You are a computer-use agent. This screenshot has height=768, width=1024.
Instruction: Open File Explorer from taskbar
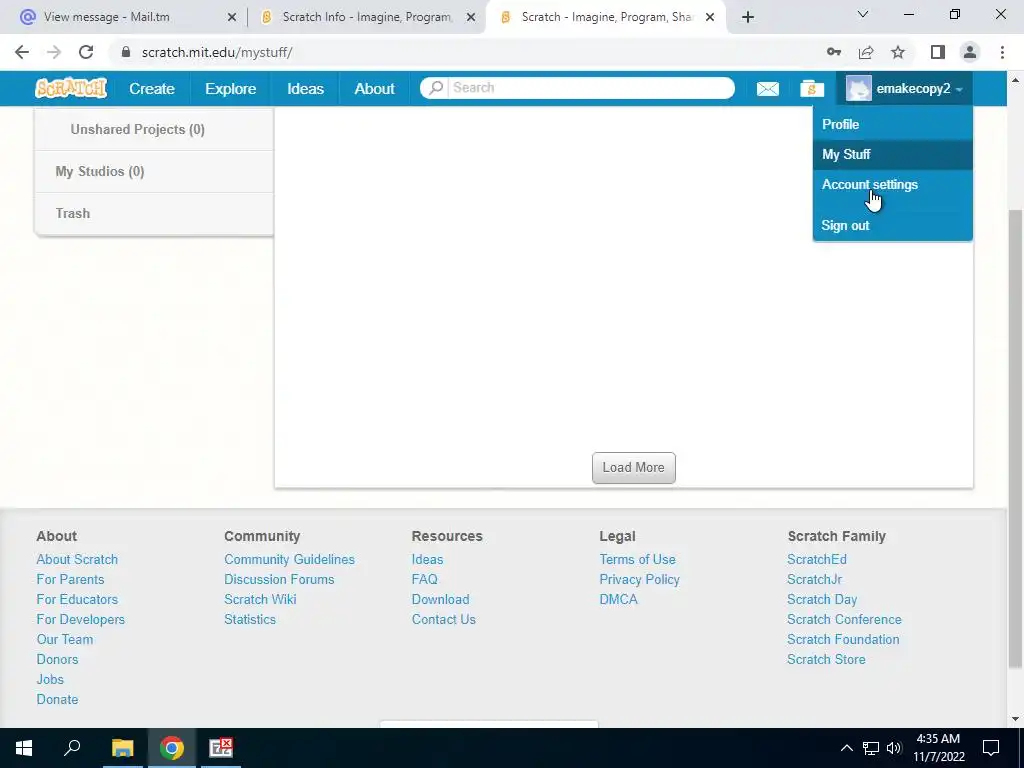click(x=122, y=748)
